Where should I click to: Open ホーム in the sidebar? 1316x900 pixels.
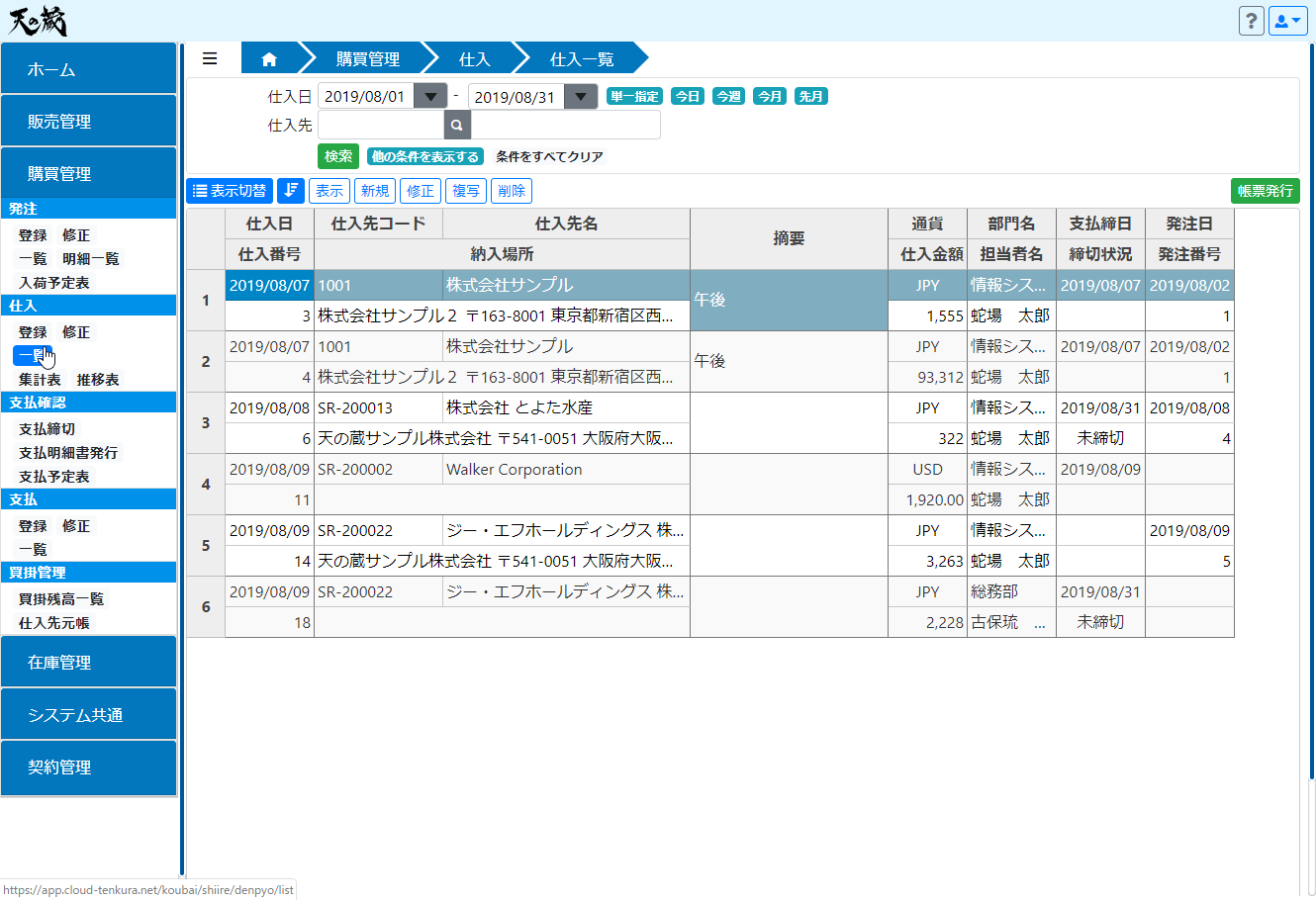[x=89, y=68]
